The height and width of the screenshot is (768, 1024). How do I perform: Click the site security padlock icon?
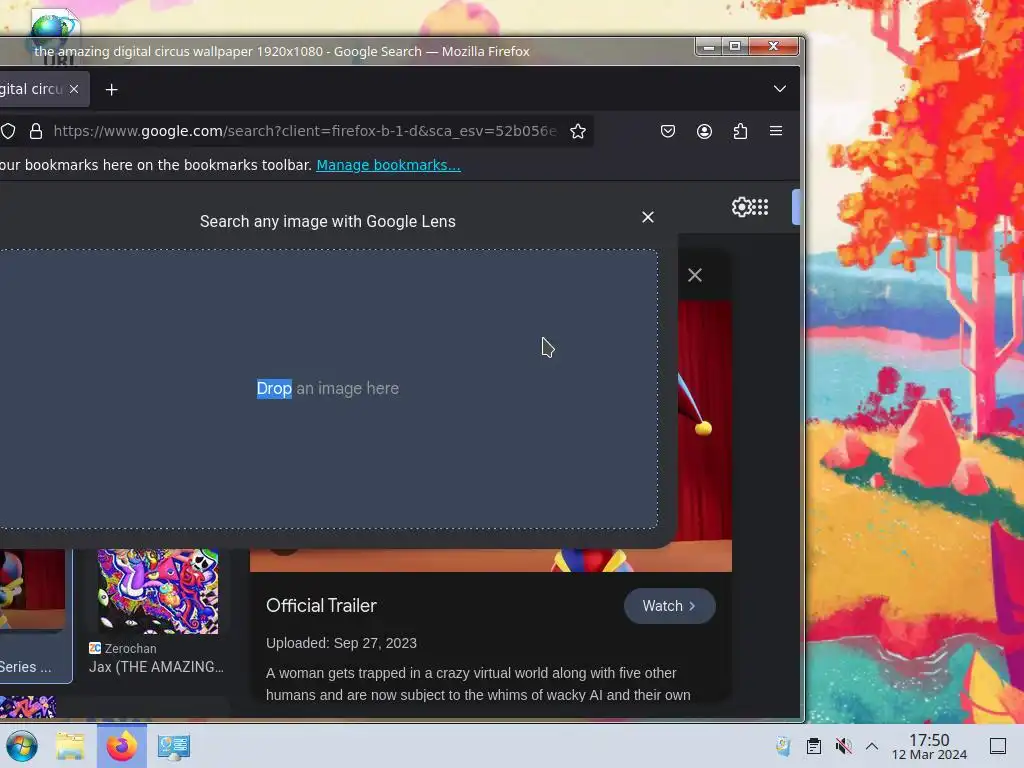click(x=36, y=131)
